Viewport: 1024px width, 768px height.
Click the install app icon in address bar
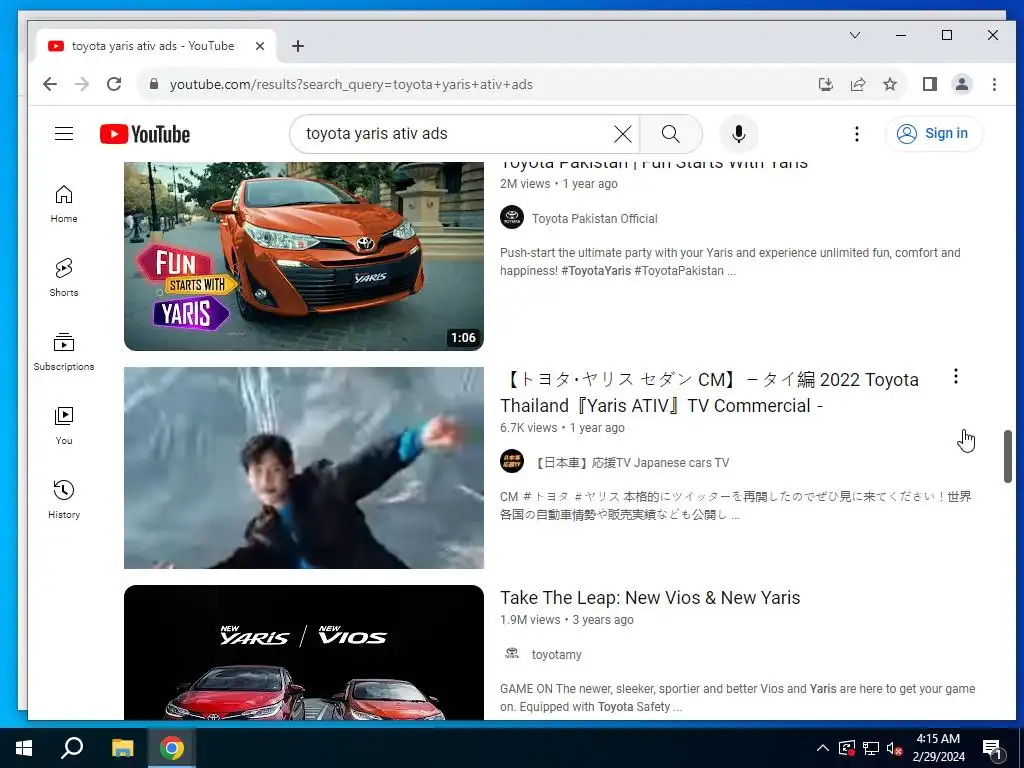tap(825, 84)
